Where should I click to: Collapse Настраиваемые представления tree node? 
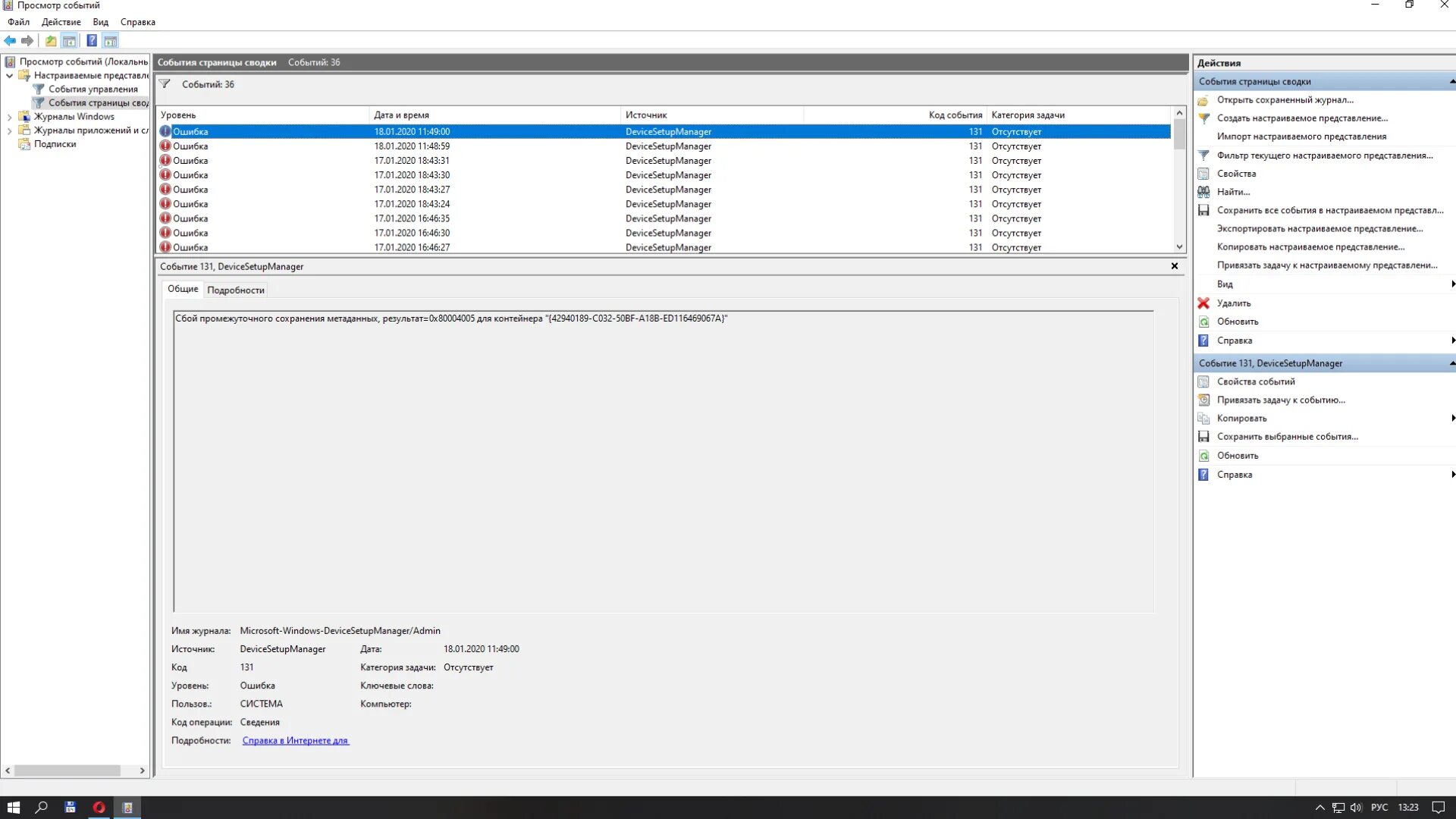pos(9,76)
